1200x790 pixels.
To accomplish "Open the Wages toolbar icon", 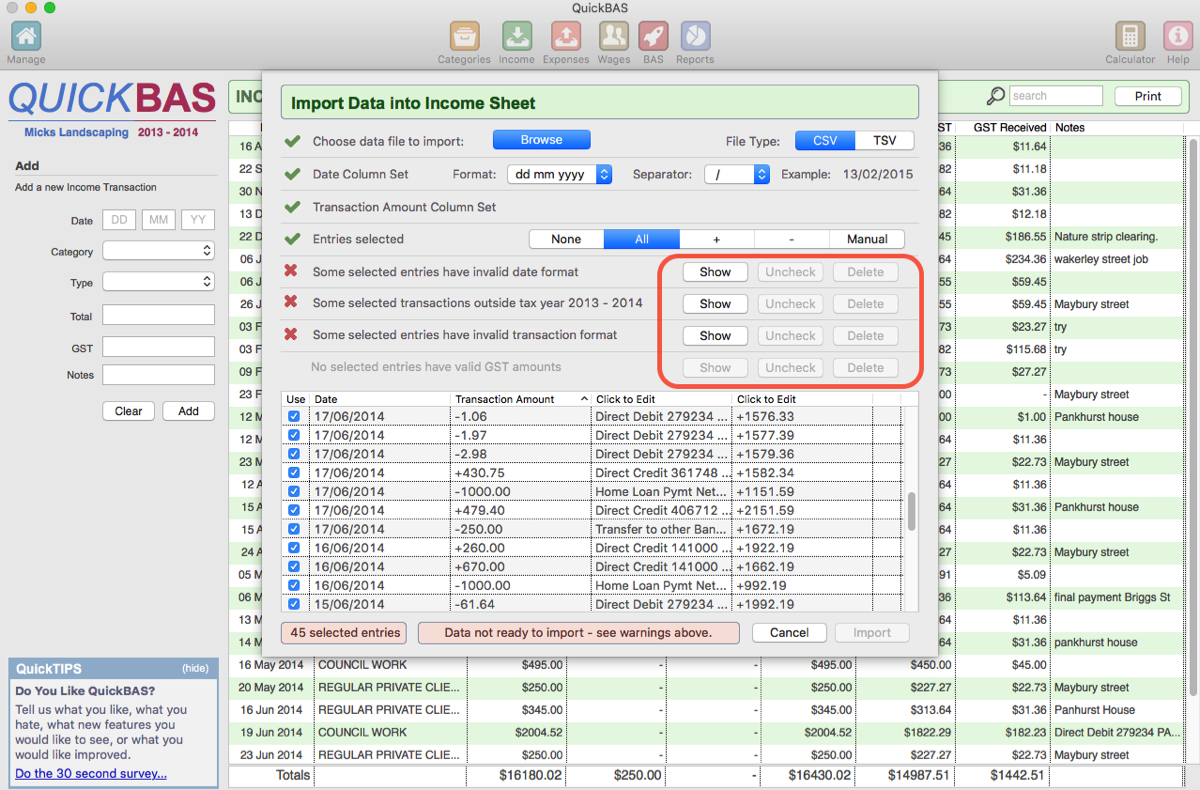I will click(x=613, y=37).
